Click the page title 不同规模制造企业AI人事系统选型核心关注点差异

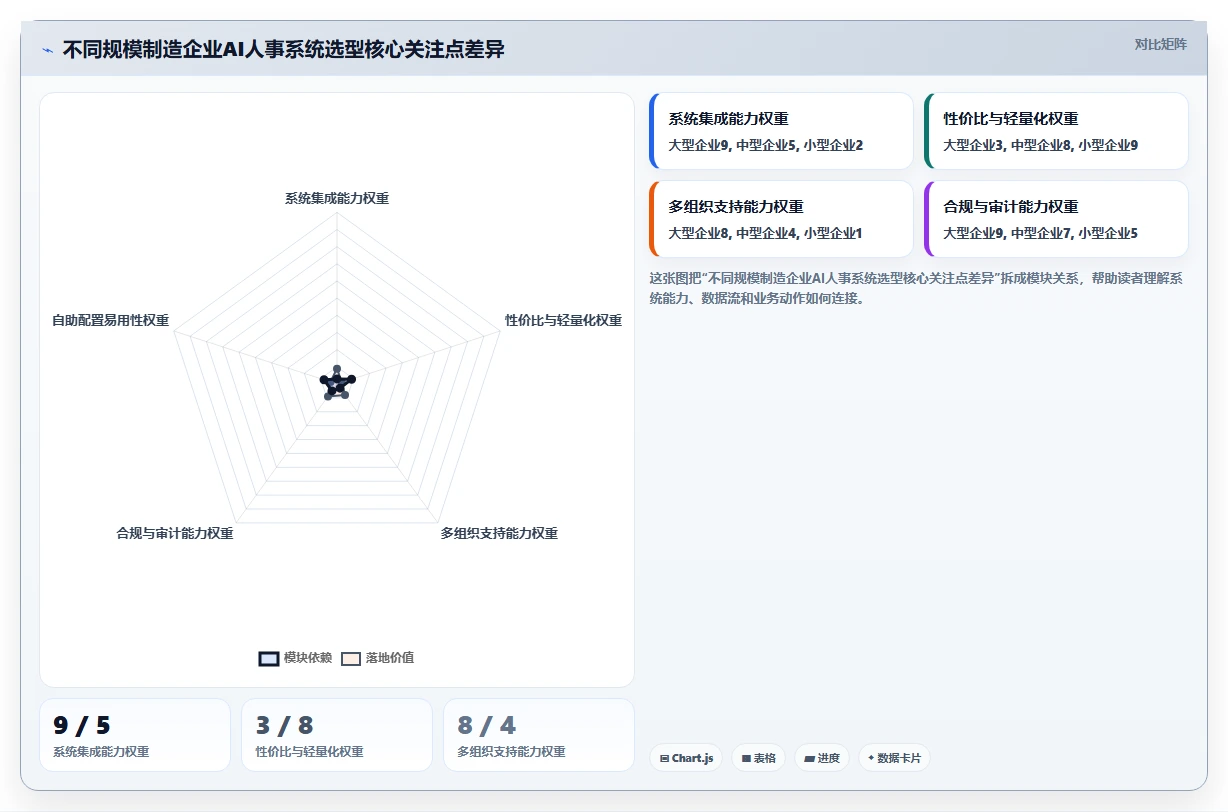pos(284,50)
